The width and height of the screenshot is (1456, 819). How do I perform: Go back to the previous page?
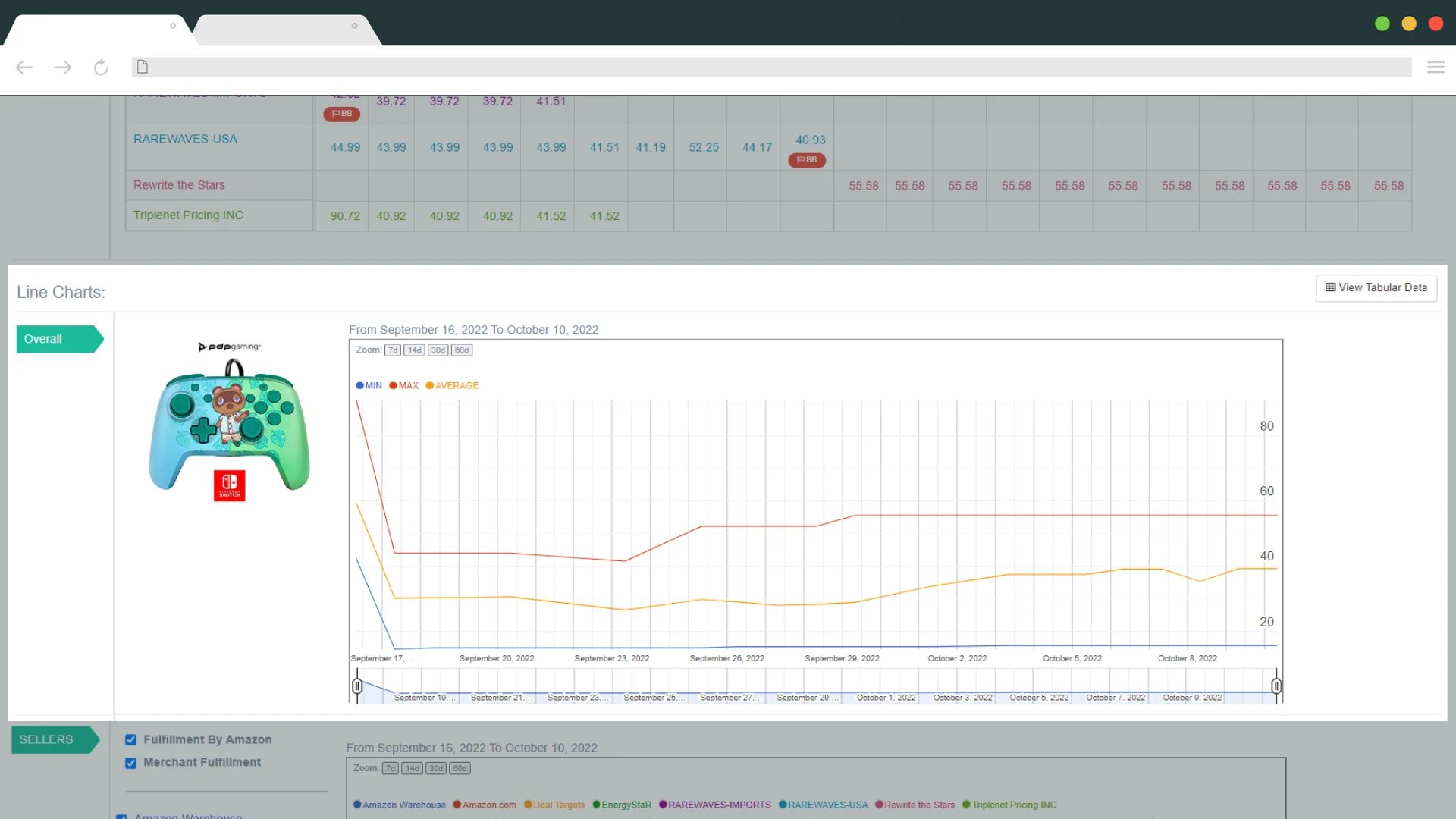point(24,67)
